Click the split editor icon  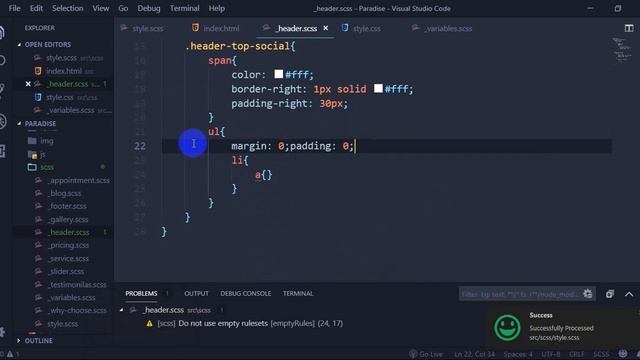click(629, 28)
